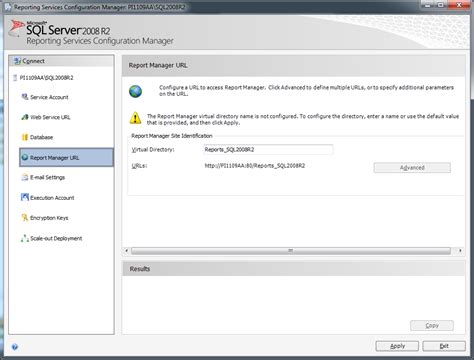Click the Scale-out Deployment icon
The height and width of the screenshot is (360, 474).
click(x=25, y=238)
